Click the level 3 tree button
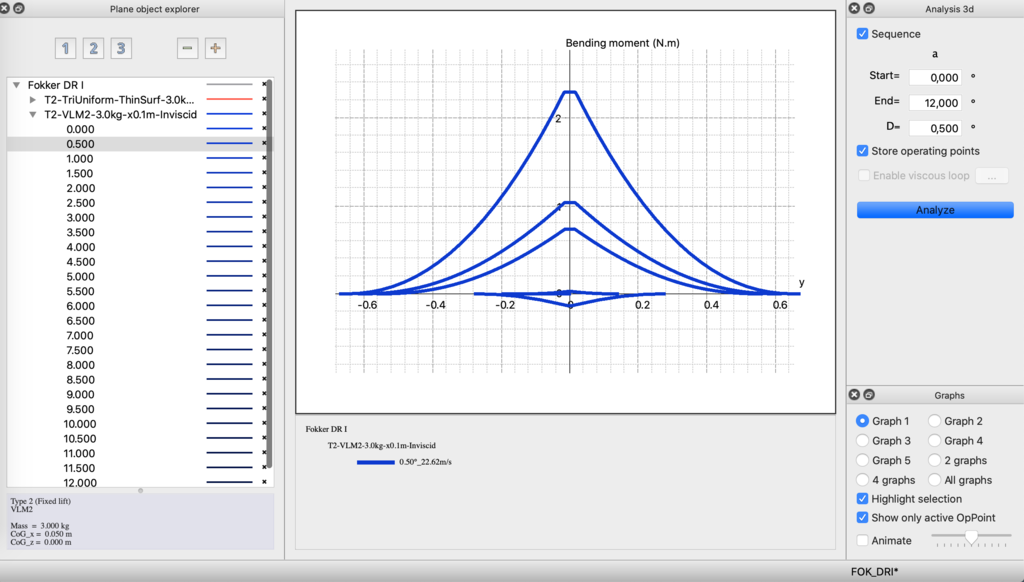 coord(120,48)
